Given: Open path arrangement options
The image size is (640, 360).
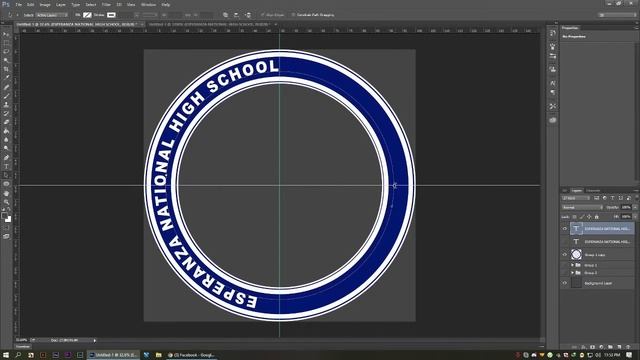Looking at the screenshot, I should click(x=248, y=15).
